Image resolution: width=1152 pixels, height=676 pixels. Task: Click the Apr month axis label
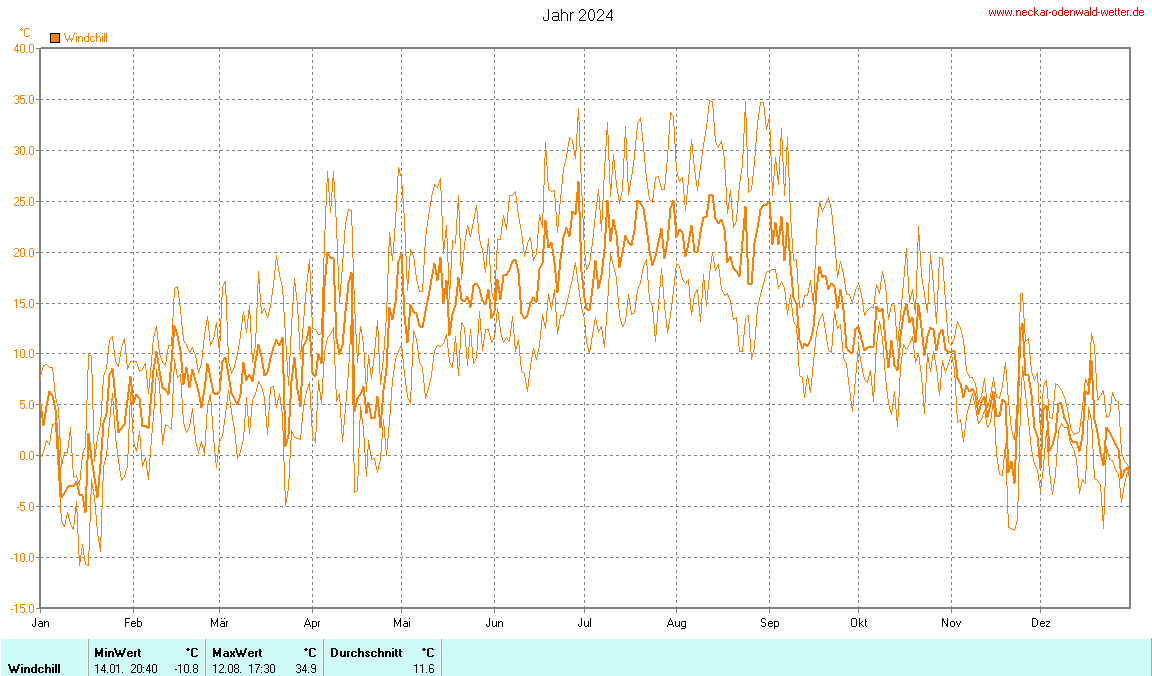pyautogui.click(x=312, y=622)
